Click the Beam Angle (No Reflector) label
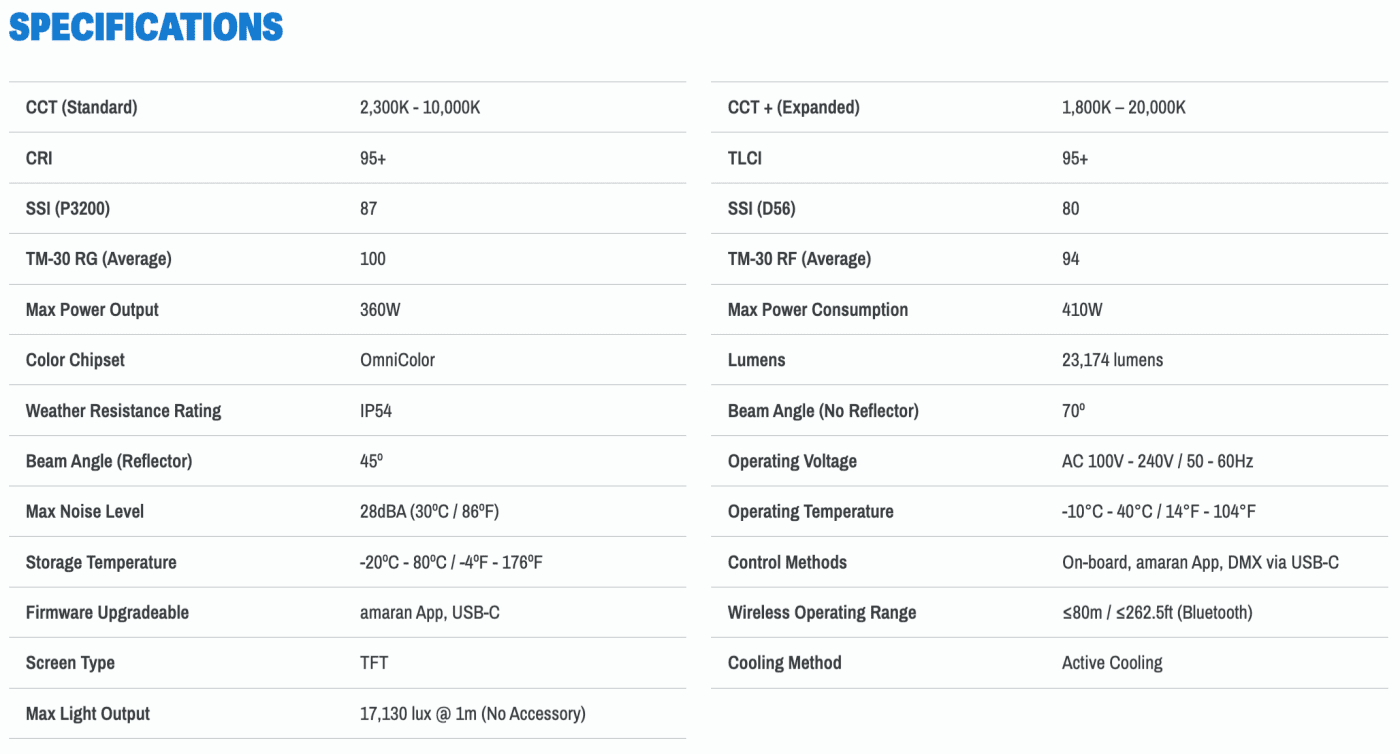Viewport: 1400px width, 754px height. pos(822,411)
